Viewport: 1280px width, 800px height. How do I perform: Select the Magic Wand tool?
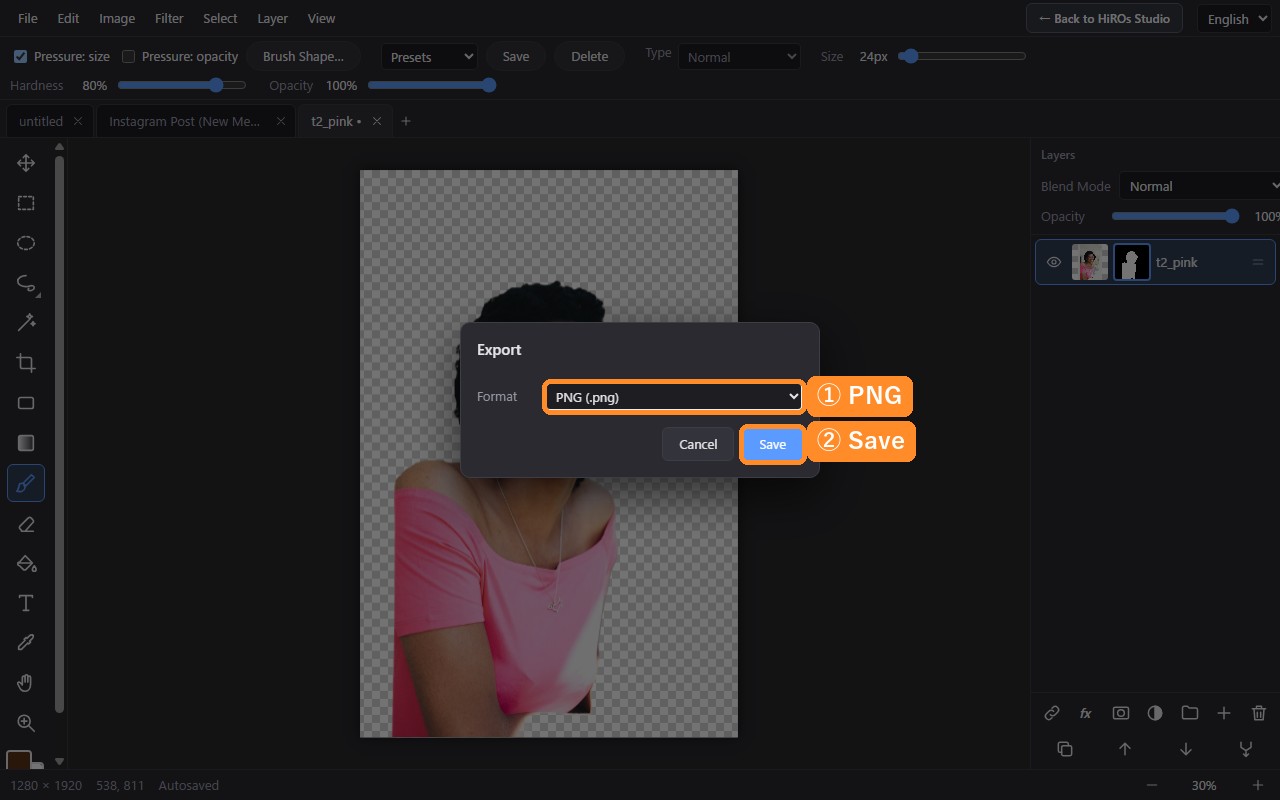[26, 323]
